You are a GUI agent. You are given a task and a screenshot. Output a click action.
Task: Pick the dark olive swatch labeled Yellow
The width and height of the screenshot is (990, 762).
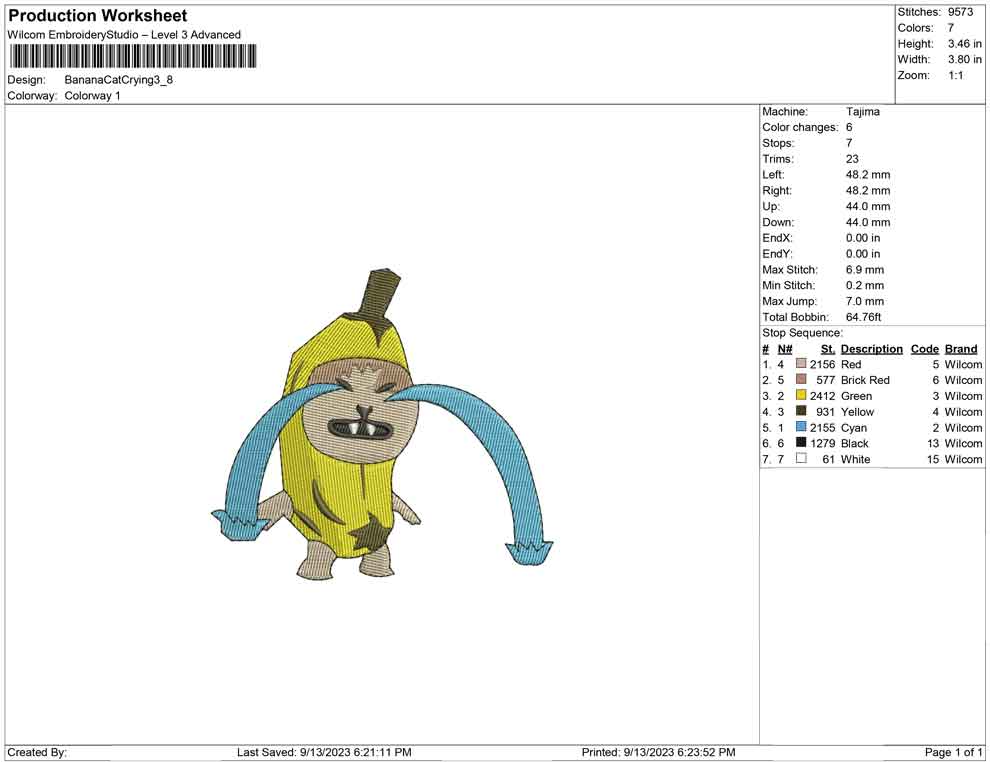[x=801, y=412]
